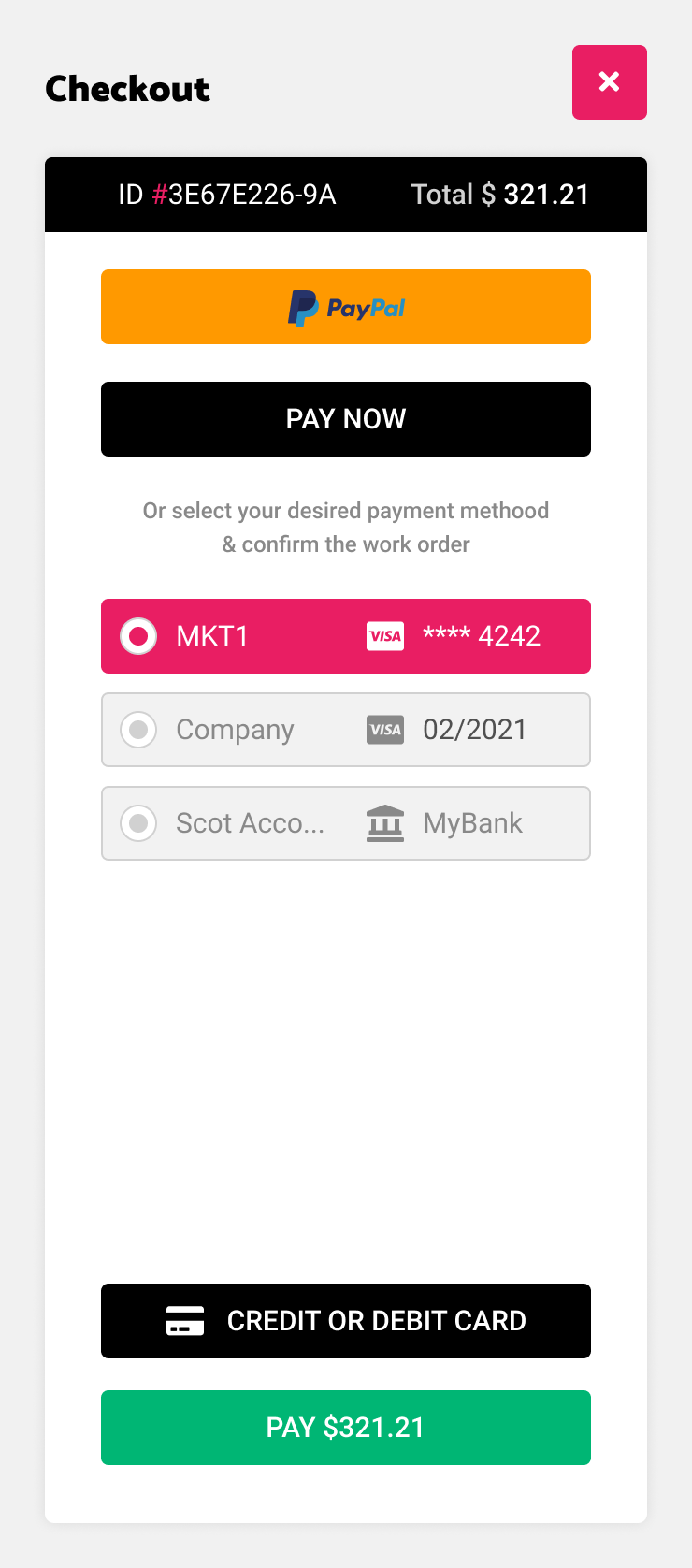Select the Company radio button

pos(138,730)
